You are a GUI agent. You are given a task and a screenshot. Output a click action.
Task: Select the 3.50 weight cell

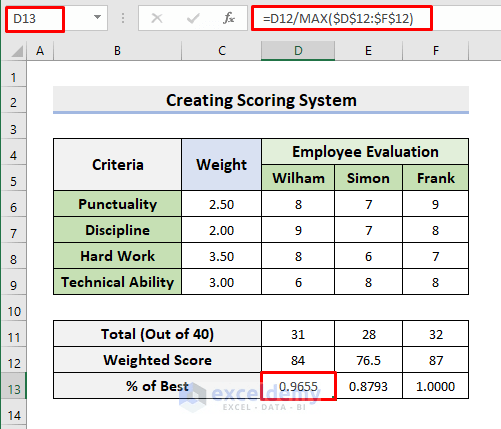point(222,256)
